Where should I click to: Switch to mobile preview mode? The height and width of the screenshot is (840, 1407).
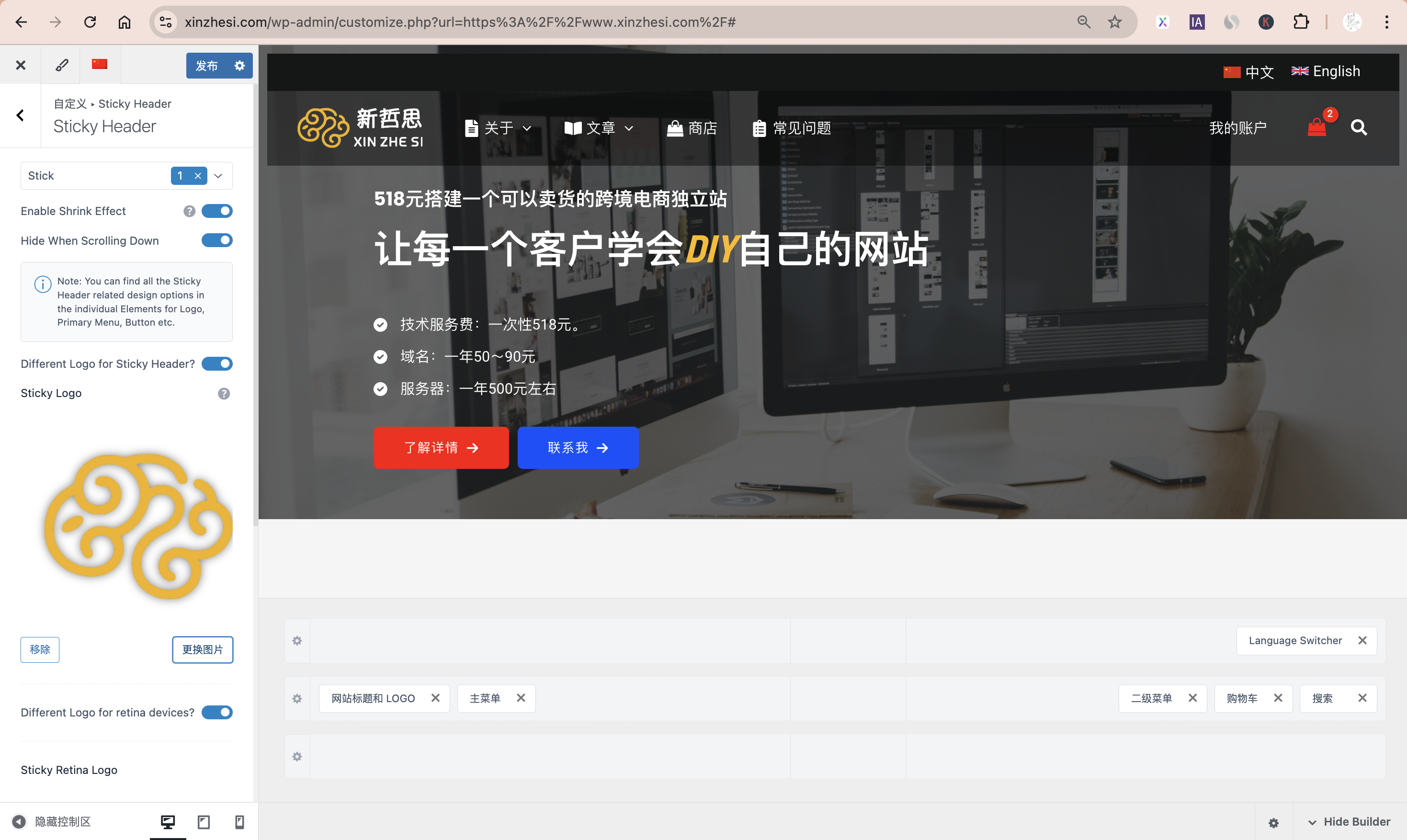[x=239, y=821]
